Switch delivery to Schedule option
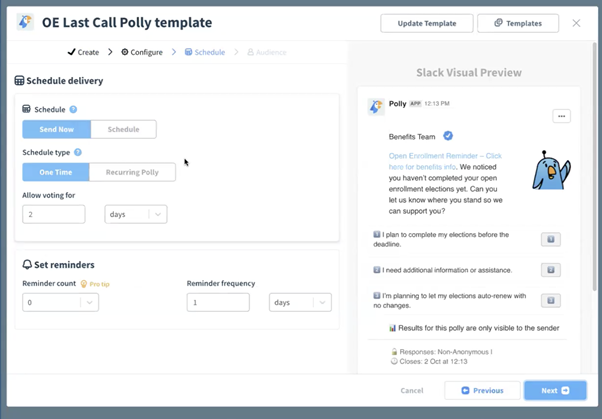 (x=123, y=129)
